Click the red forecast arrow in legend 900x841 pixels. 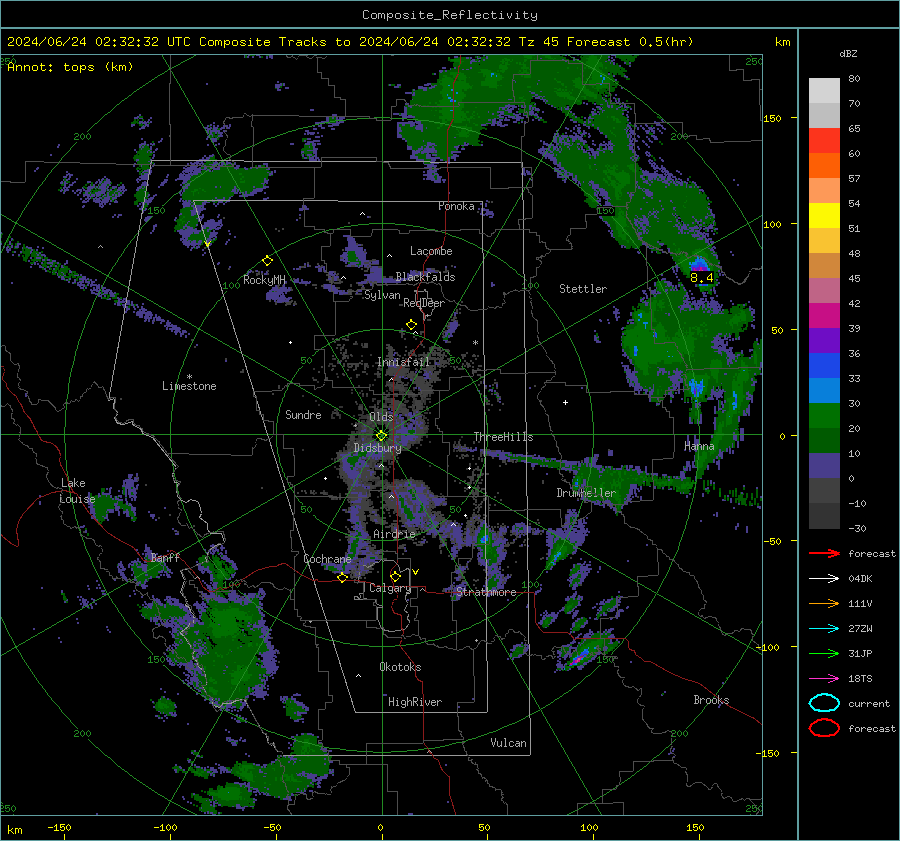824,553
